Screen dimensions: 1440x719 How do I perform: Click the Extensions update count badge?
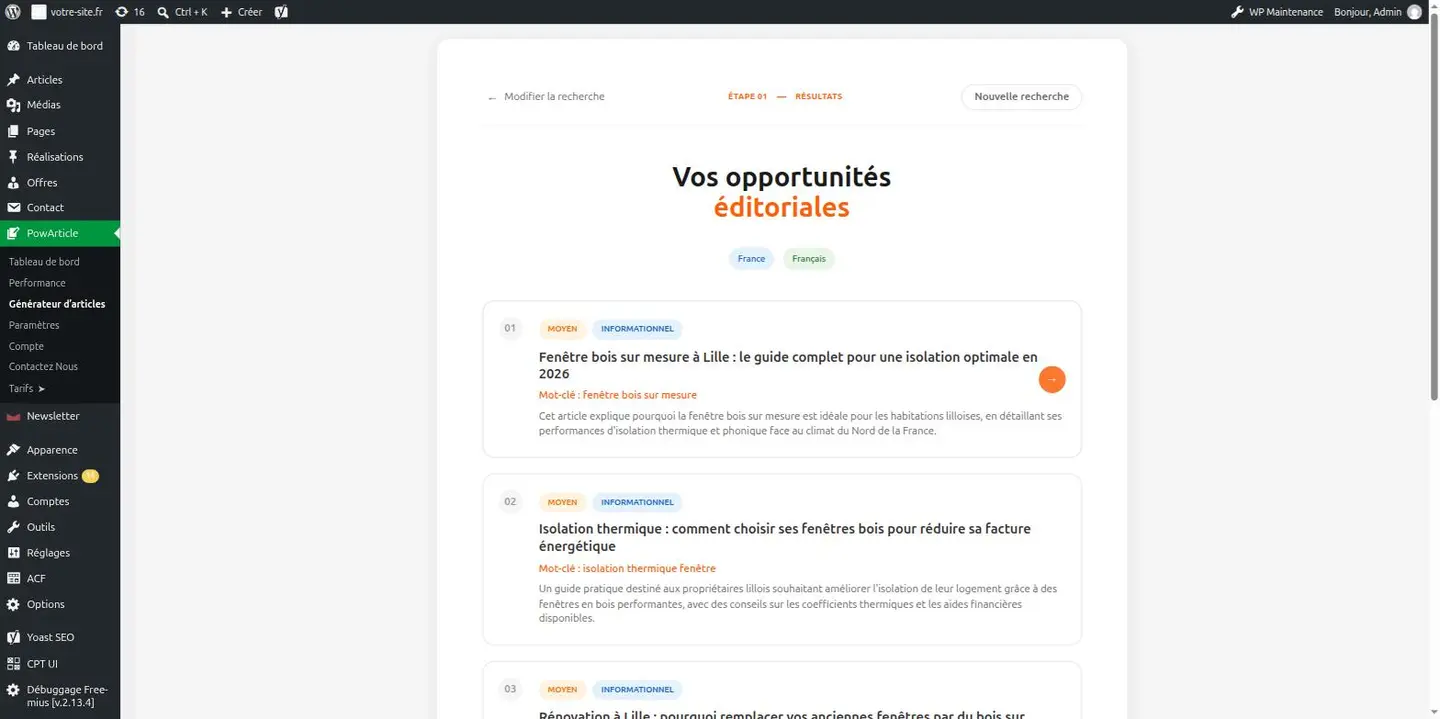click(90, 476)
